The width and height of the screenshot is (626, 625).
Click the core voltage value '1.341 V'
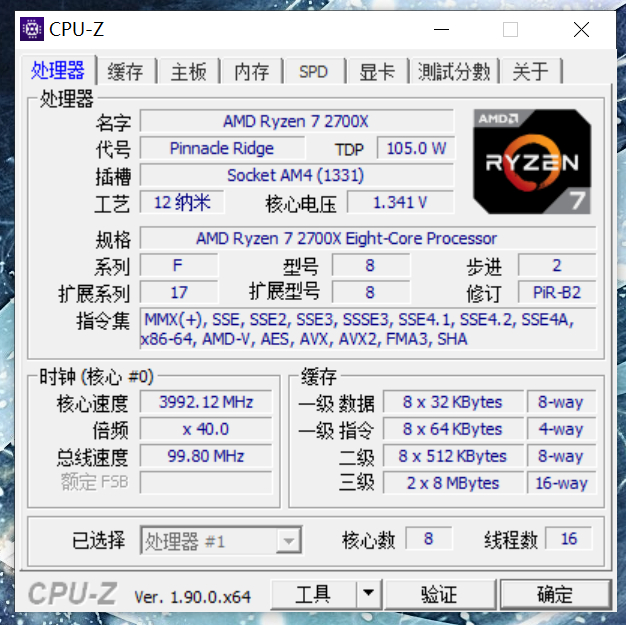click(x=400, y=202)
